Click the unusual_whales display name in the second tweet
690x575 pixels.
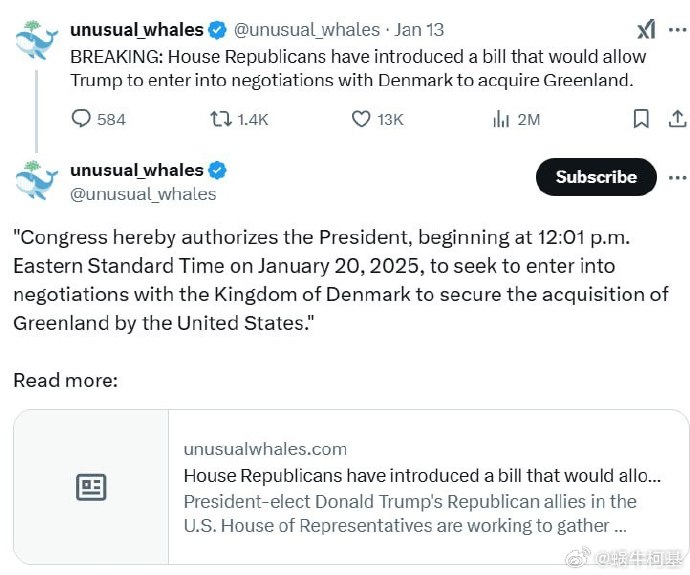(x=137, y=170)
